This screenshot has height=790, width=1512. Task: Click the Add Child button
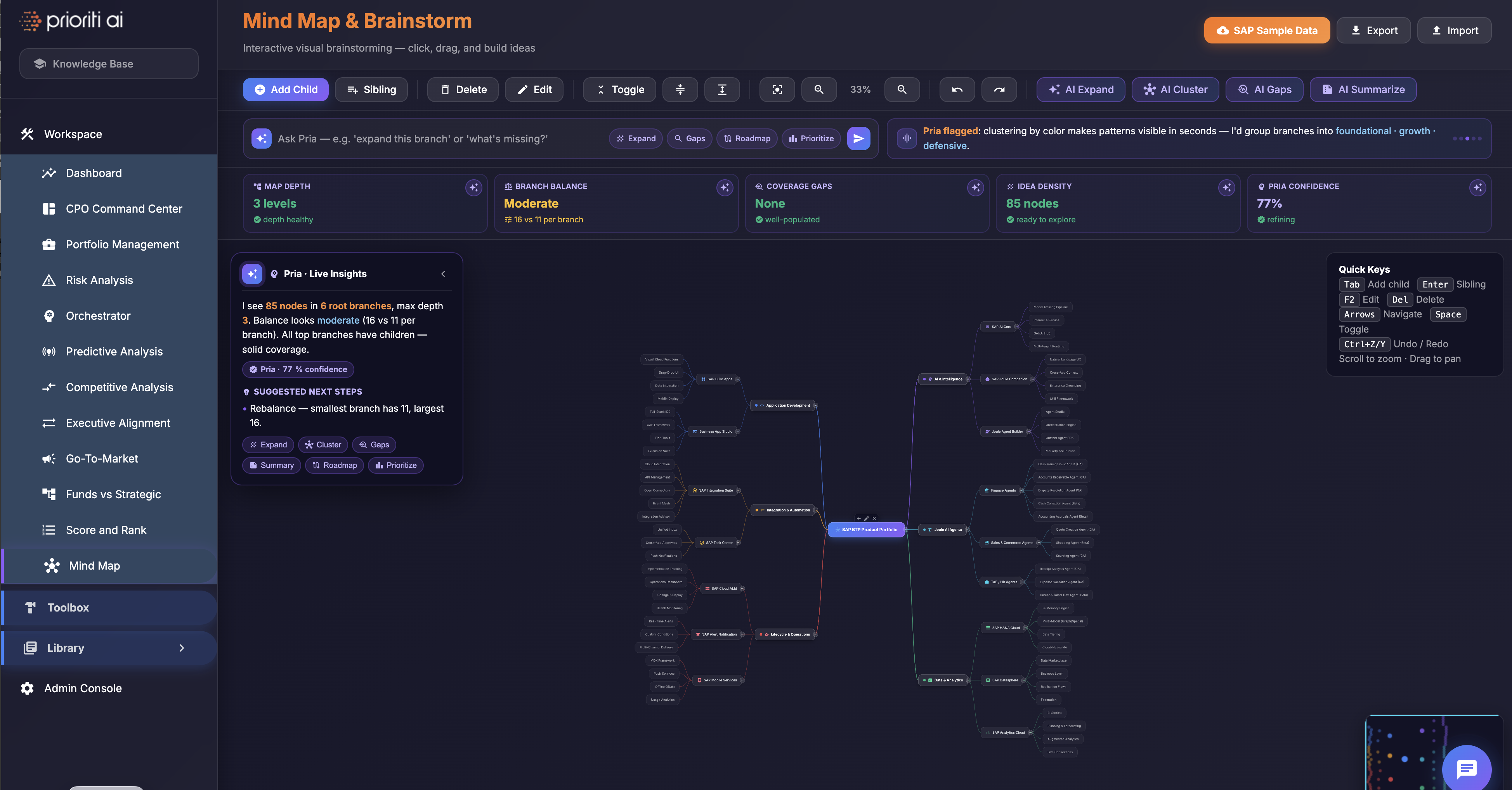pos(286,89)
